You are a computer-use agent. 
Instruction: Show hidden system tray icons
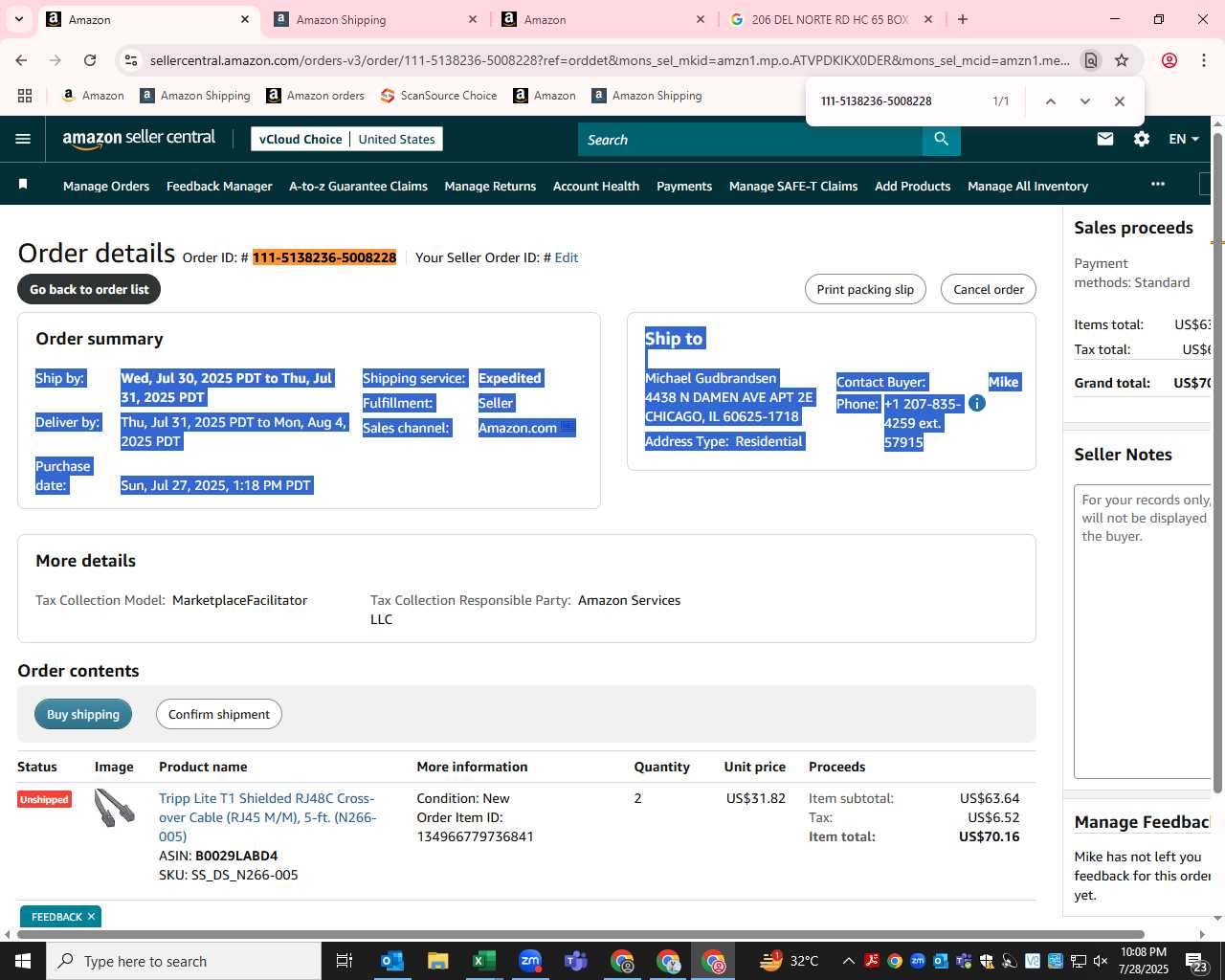click(x=848, y=961)
